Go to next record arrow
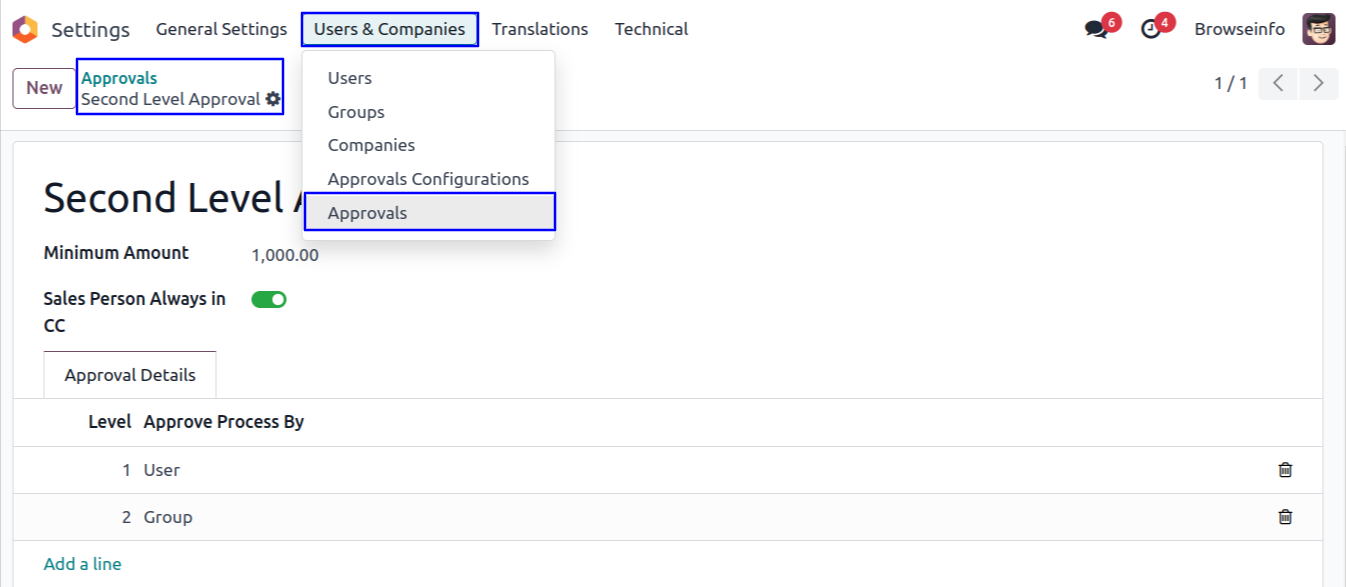The image size is (1346, 587). coord(1318,83)
